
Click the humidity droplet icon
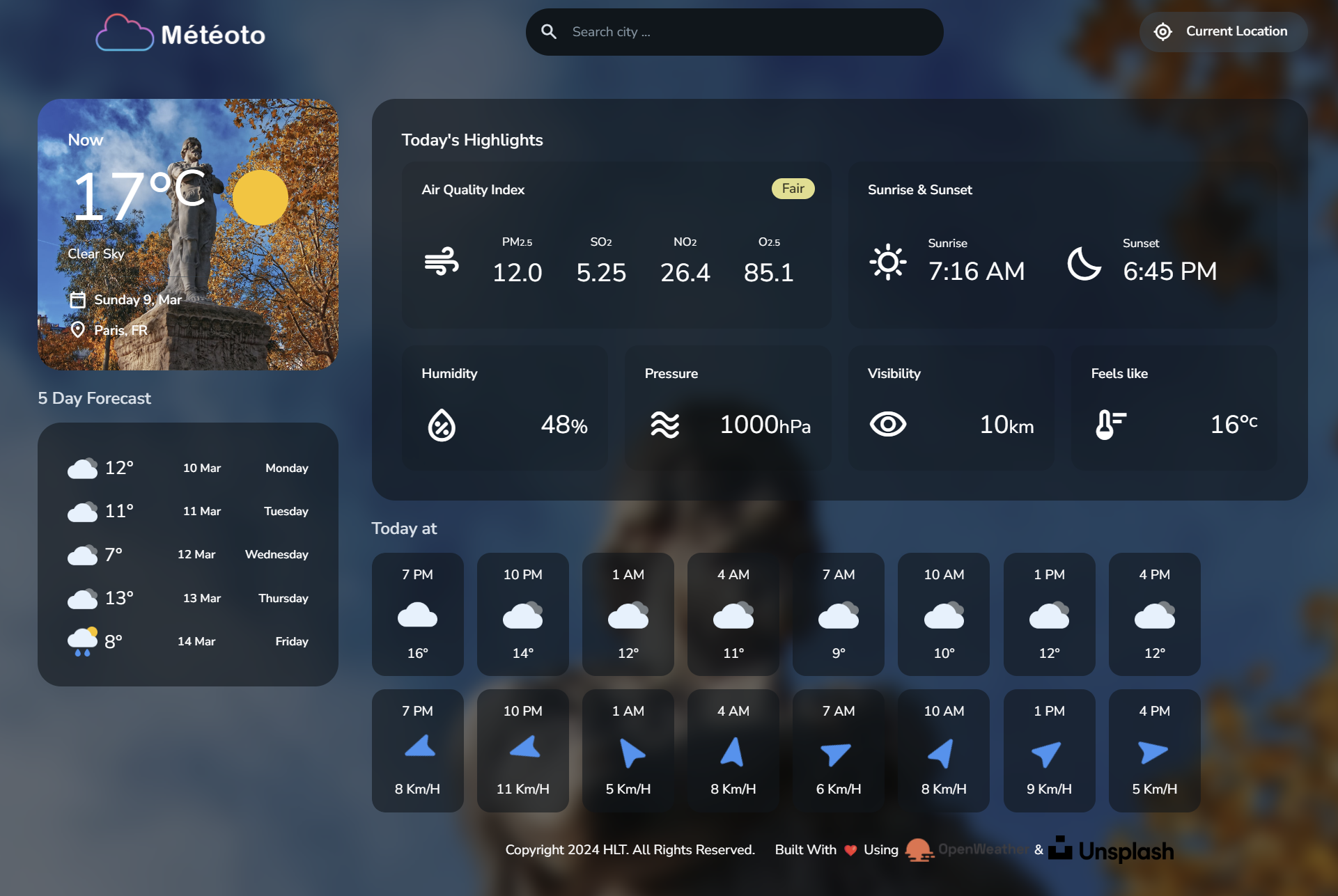(442, 425)
